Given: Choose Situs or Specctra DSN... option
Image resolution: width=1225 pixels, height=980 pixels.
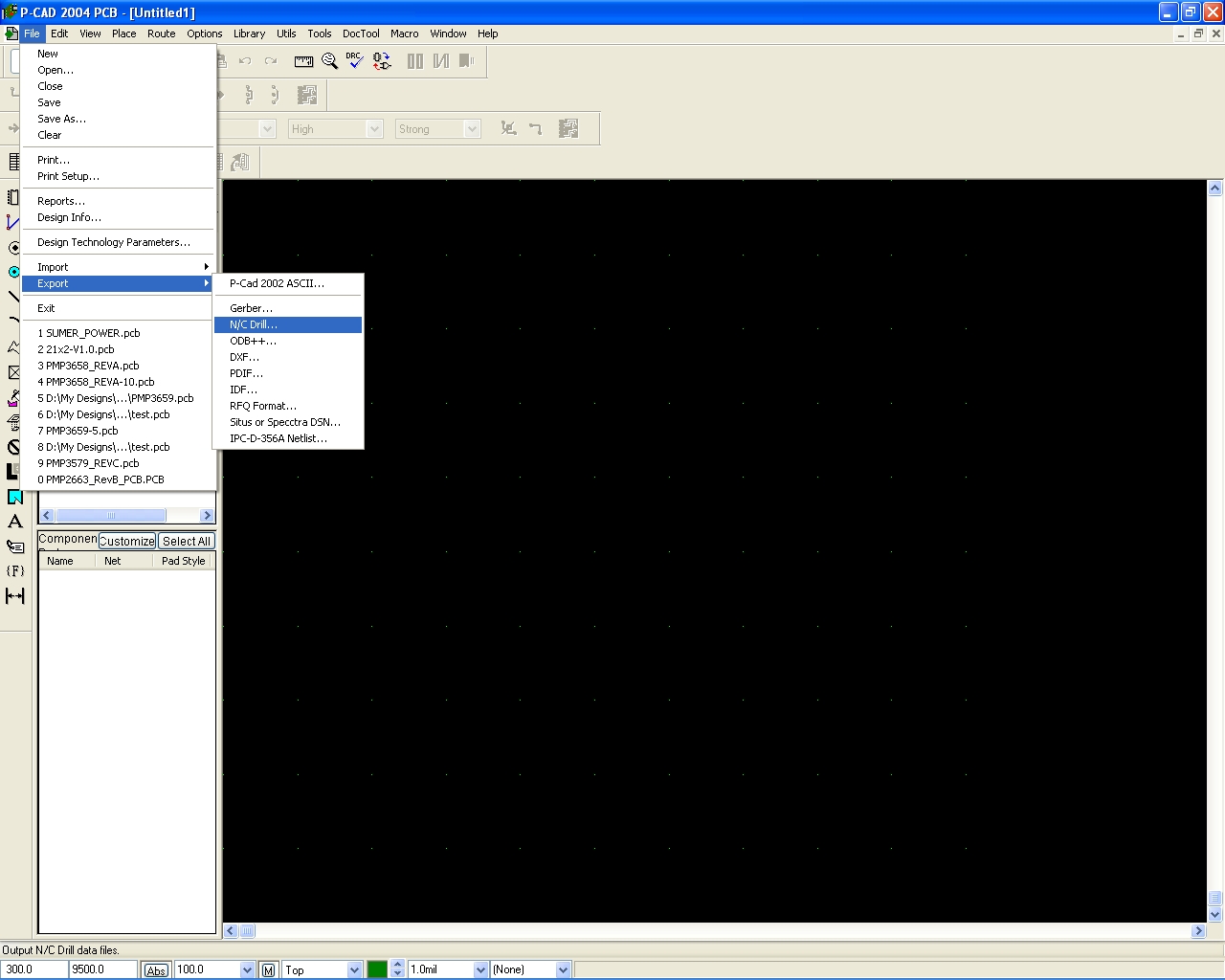Looking at the screenshot, I should [288, 422].
